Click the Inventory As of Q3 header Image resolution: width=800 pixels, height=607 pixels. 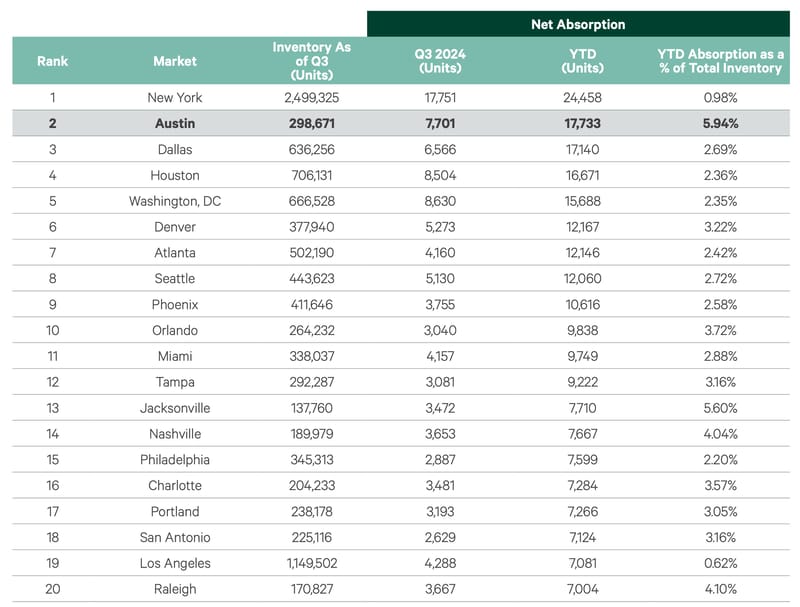pyautogui.click(x=311, y=61)
